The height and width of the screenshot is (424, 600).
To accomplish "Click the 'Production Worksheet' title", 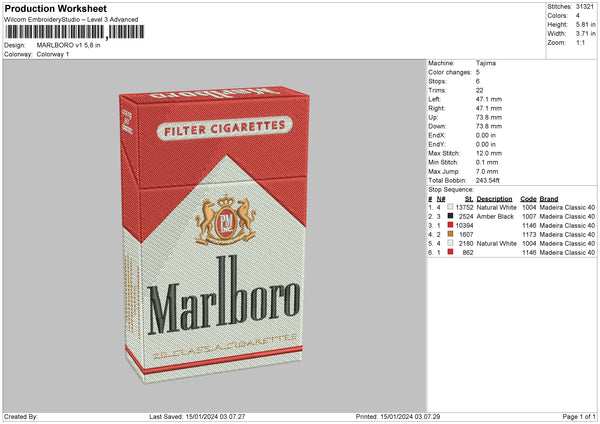I will (x=55, y=8).
